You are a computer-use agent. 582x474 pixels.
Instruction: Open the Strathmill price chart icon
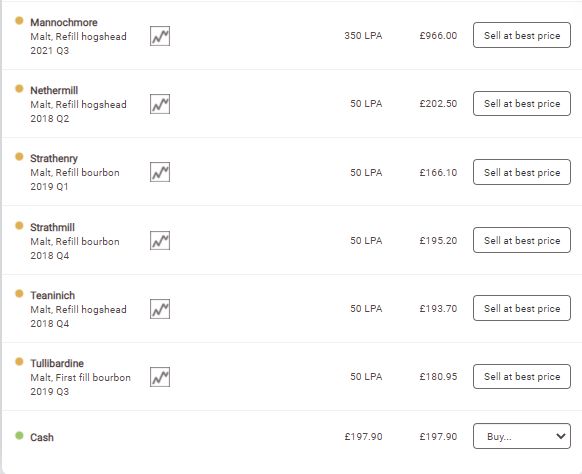(160, 241)
